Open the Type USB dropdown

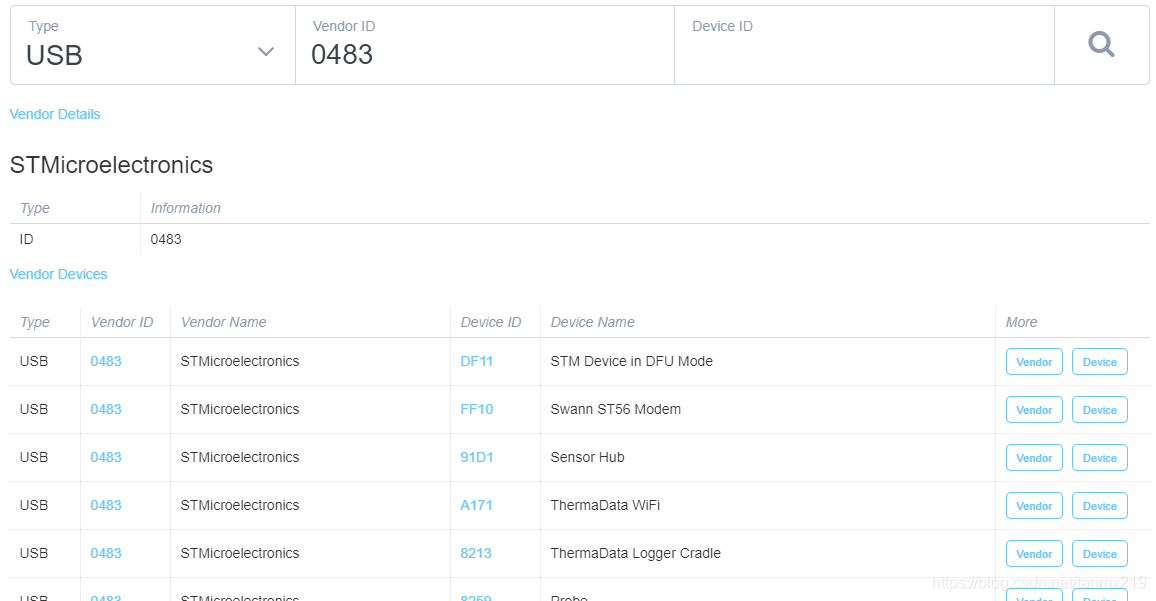pyautogui.click(x=153, y=45)
